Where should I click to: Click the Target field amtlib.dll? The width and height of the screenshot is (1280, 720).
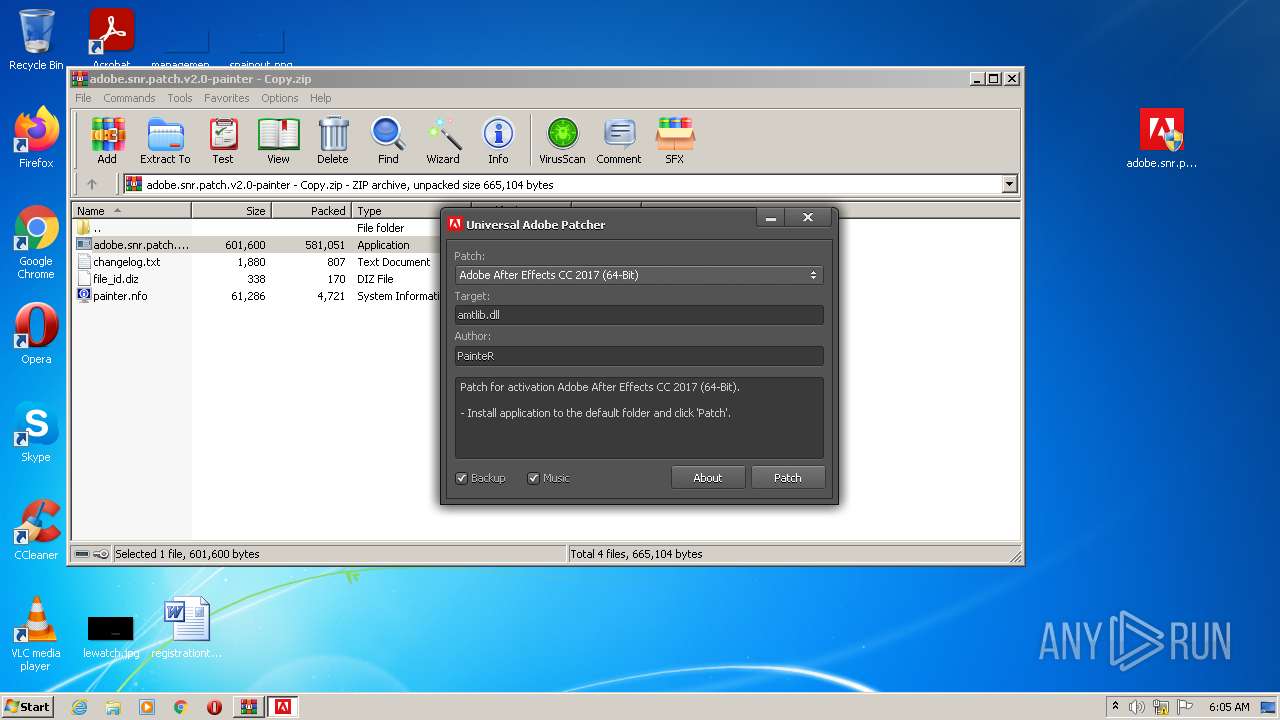[638, 315]
